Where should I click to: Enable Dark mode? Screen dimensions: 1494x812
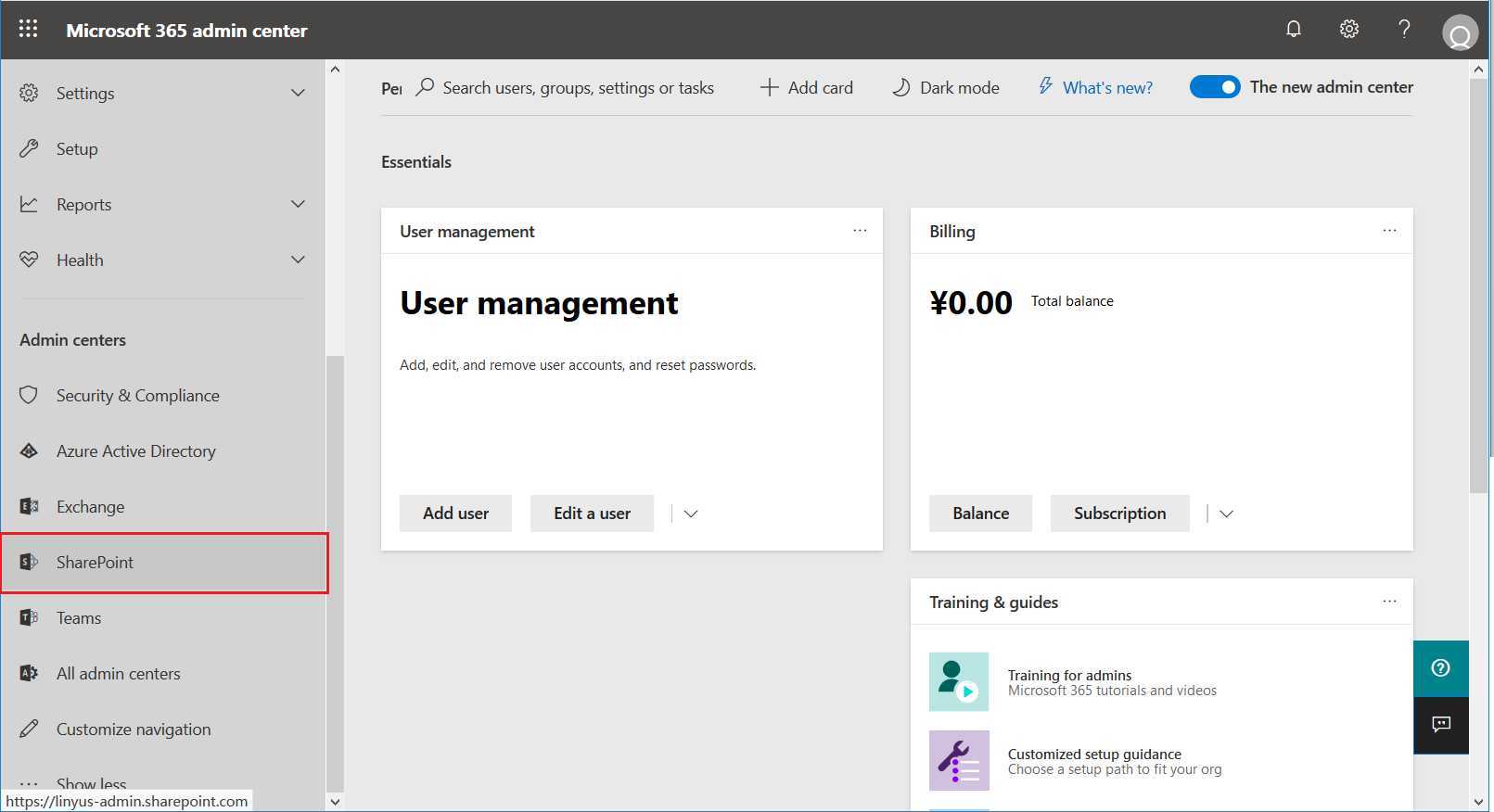[945, 87]
